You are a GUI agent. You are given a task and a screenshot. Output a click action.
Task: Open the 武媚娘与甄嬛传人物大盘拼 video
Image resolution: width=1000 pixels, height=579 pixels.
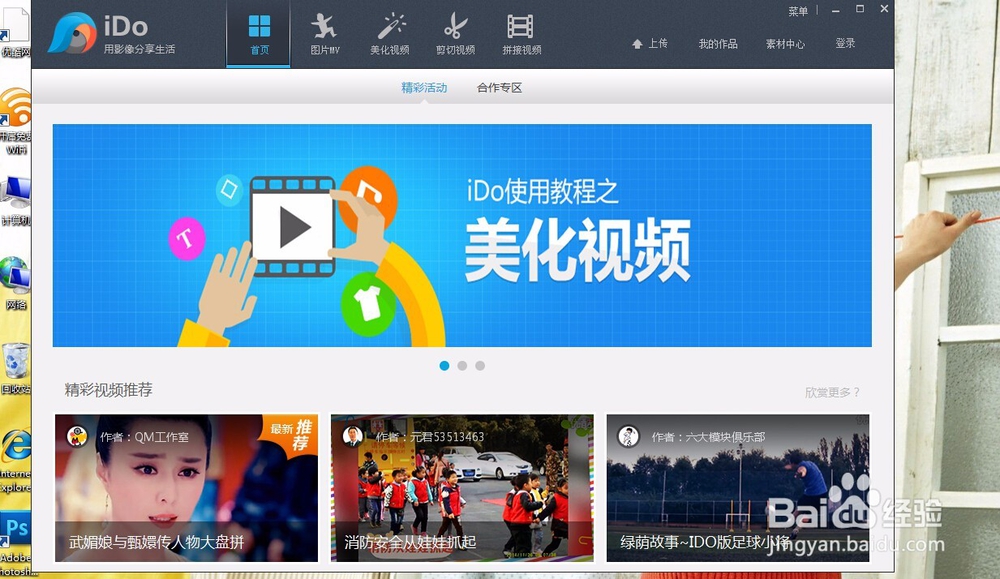pyautogui.click(x=186, y=488)
